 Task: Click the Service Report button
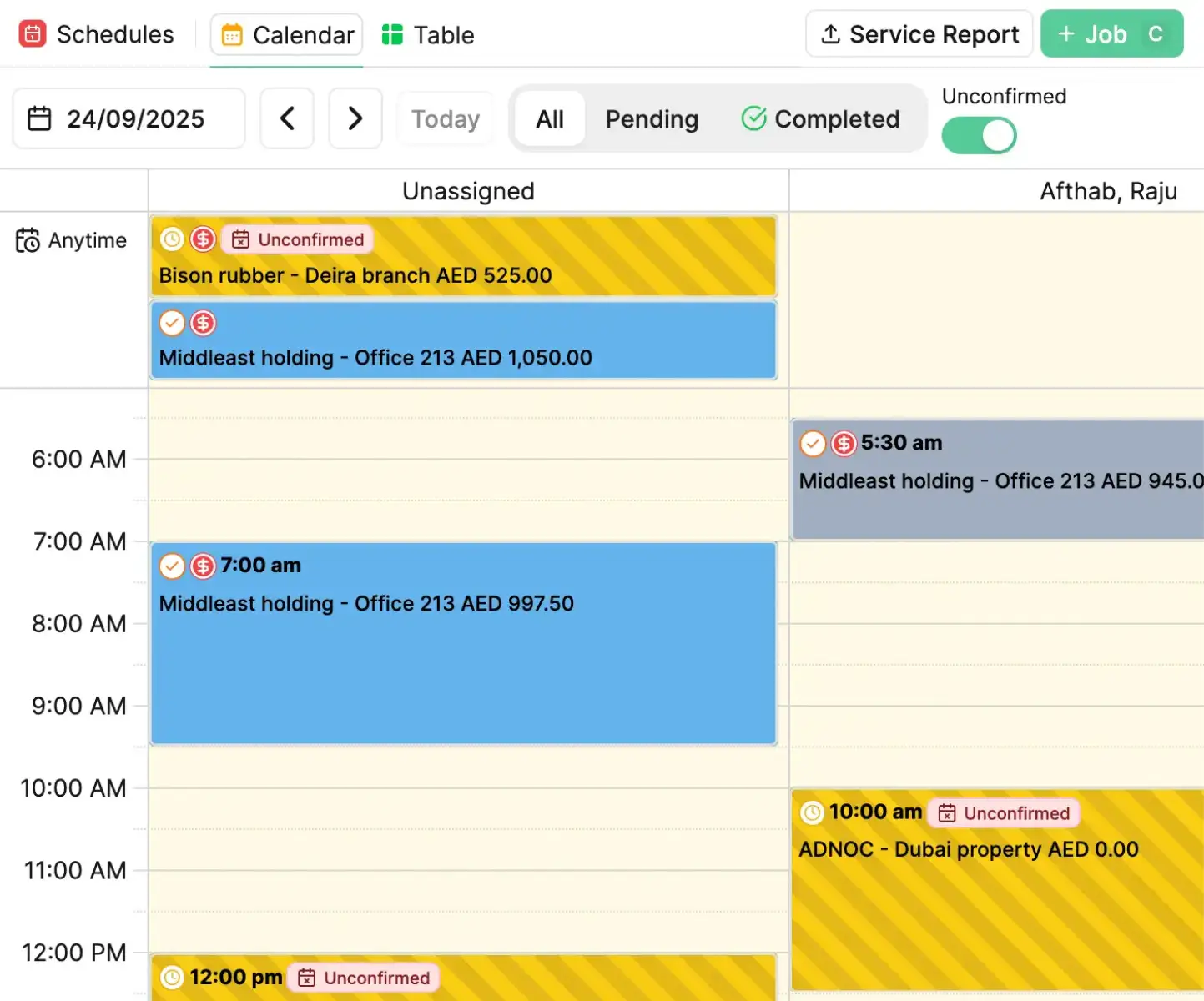coord(919,34)
